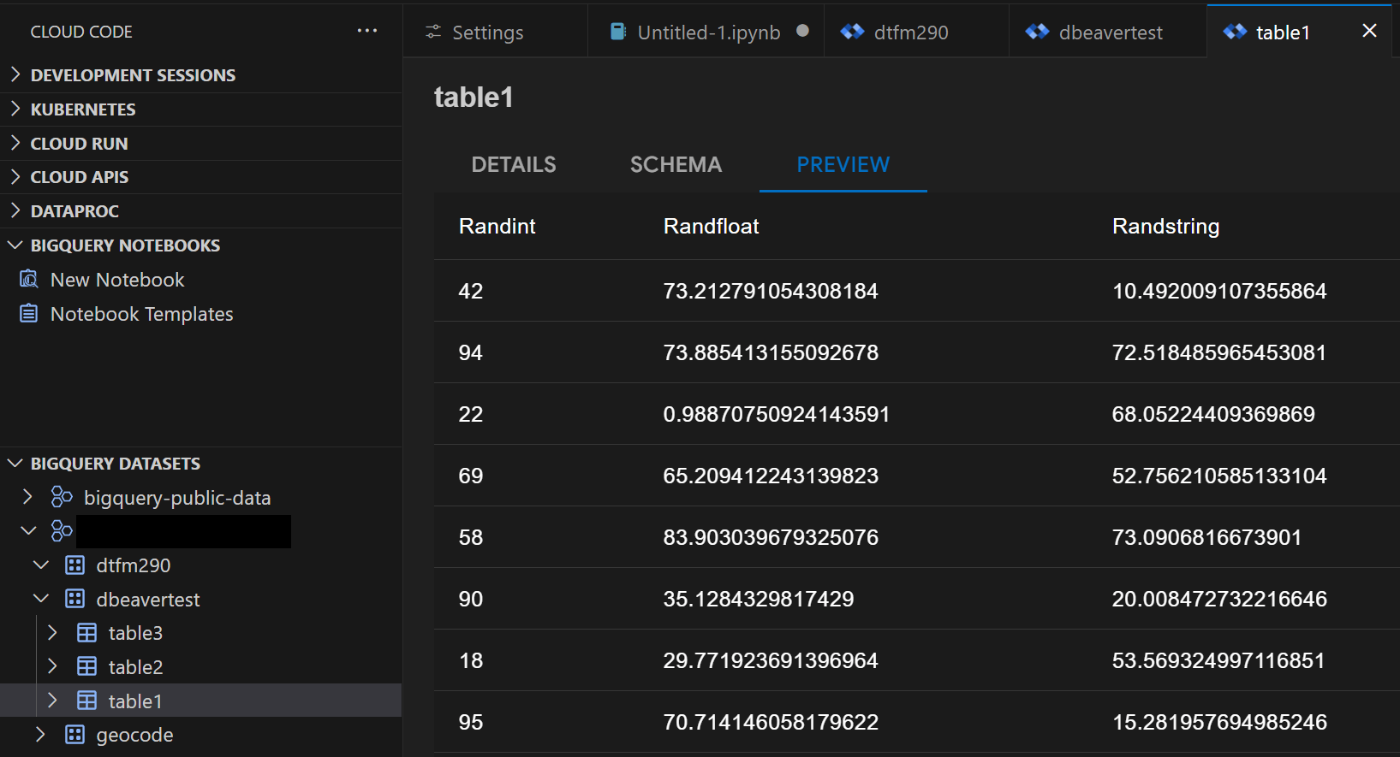Screen dimensions: 1400x757
Task: Open New Notebook link in sidebar
Action: (117, 280)
